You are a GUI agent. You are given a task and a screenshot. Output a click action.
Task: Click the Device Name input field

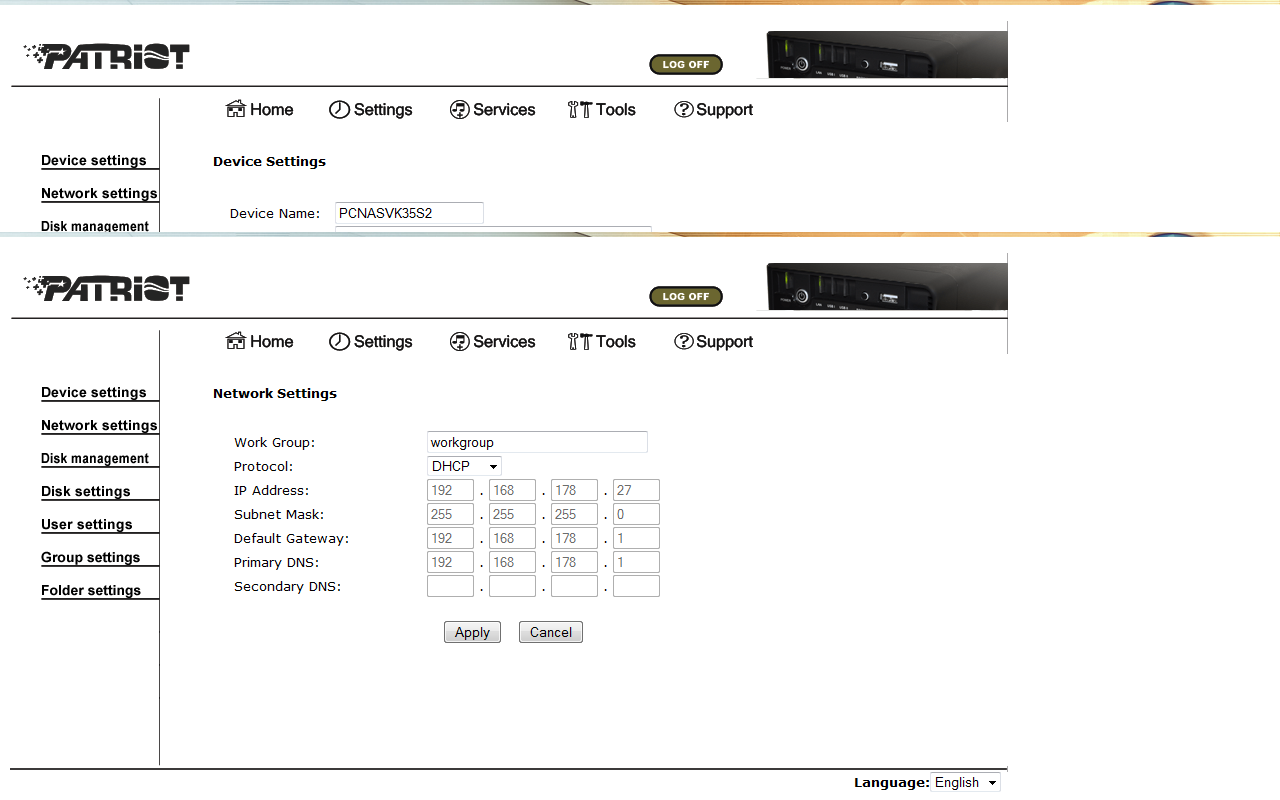point(409,213)
